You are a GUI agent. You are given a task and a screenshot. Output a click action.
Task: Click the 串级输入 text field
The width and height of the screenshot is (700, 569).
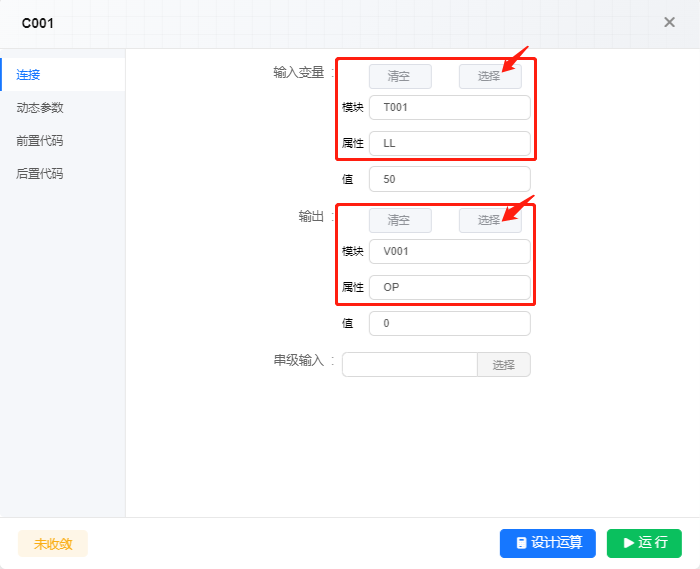click(410, 365)
